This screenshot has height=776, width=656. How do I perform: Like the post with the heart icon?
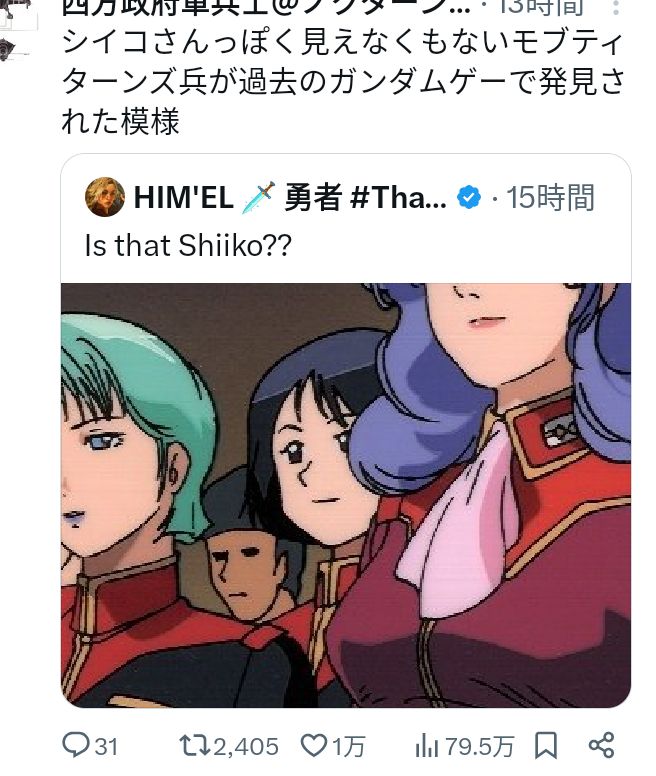click(314, 745)
